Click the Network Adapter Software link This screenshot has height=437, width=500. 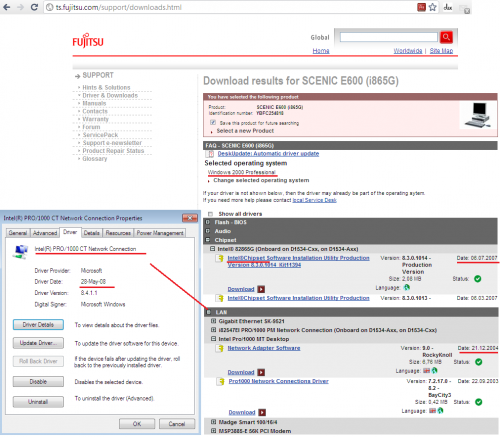pos(264,348)
